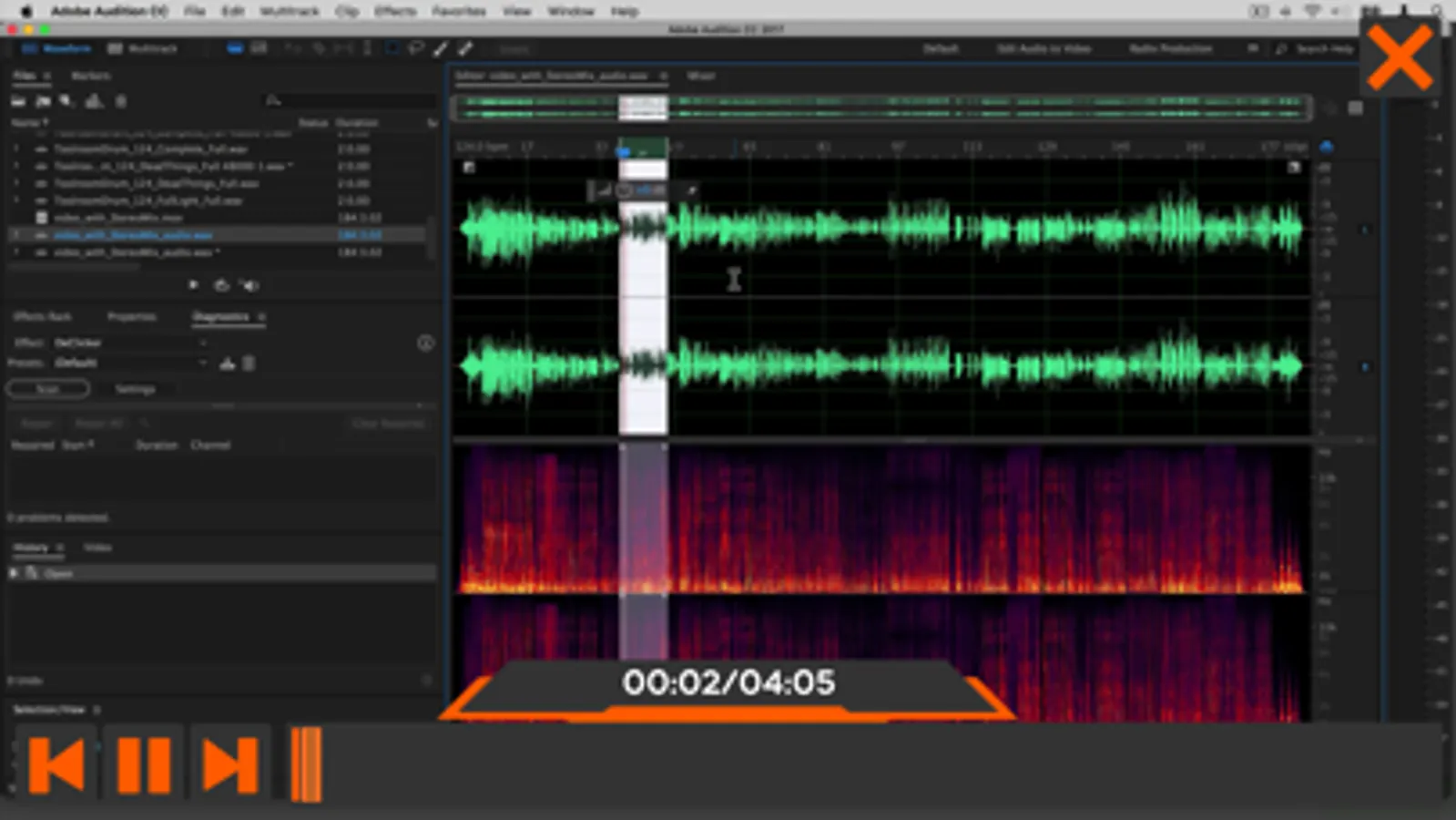
Task: Open the Help menu
Action: pyautogui.click(x=625, y=11)
